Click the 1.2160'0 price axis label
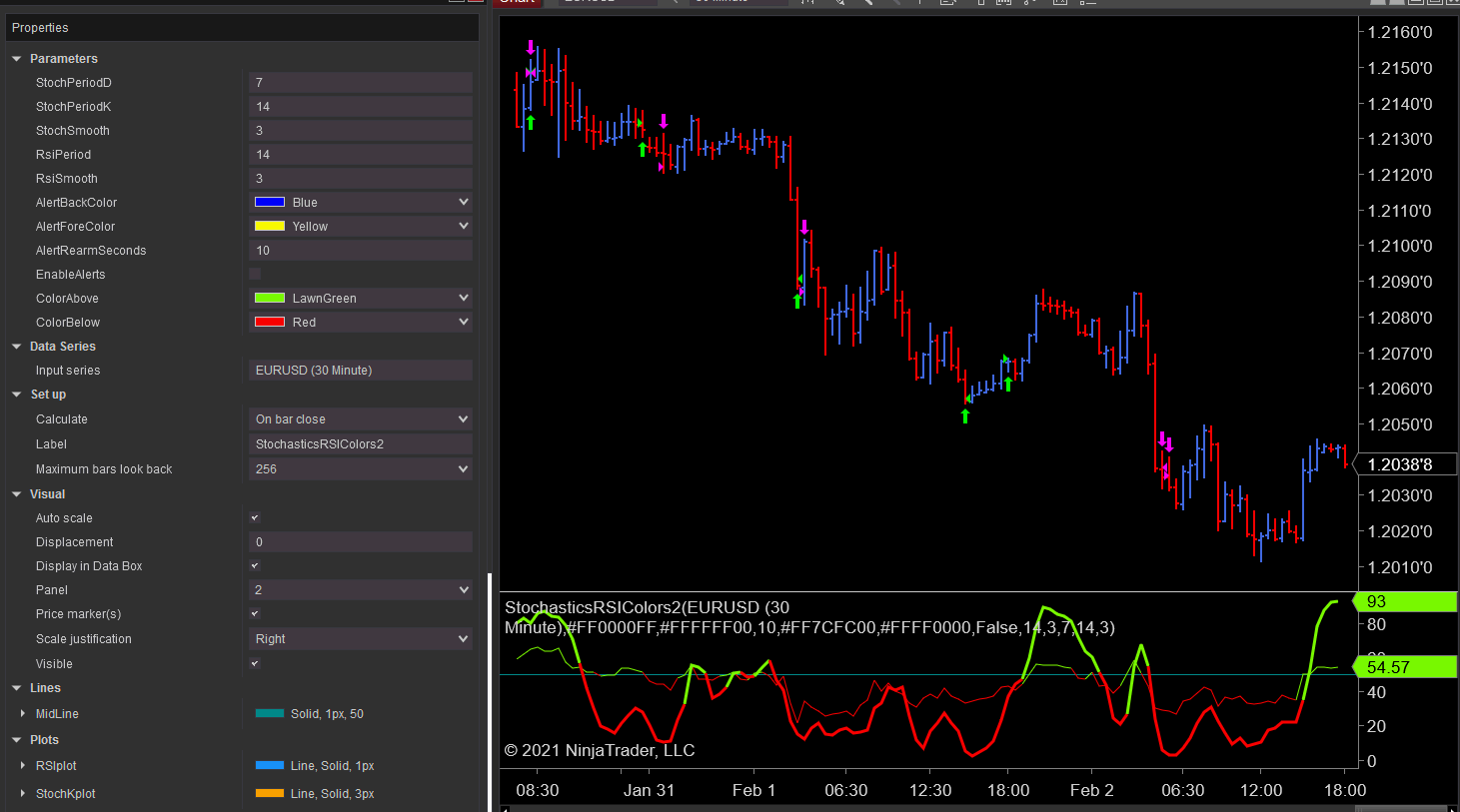This screenshot has width=1460, height=812. click(x=1399, y=32)
